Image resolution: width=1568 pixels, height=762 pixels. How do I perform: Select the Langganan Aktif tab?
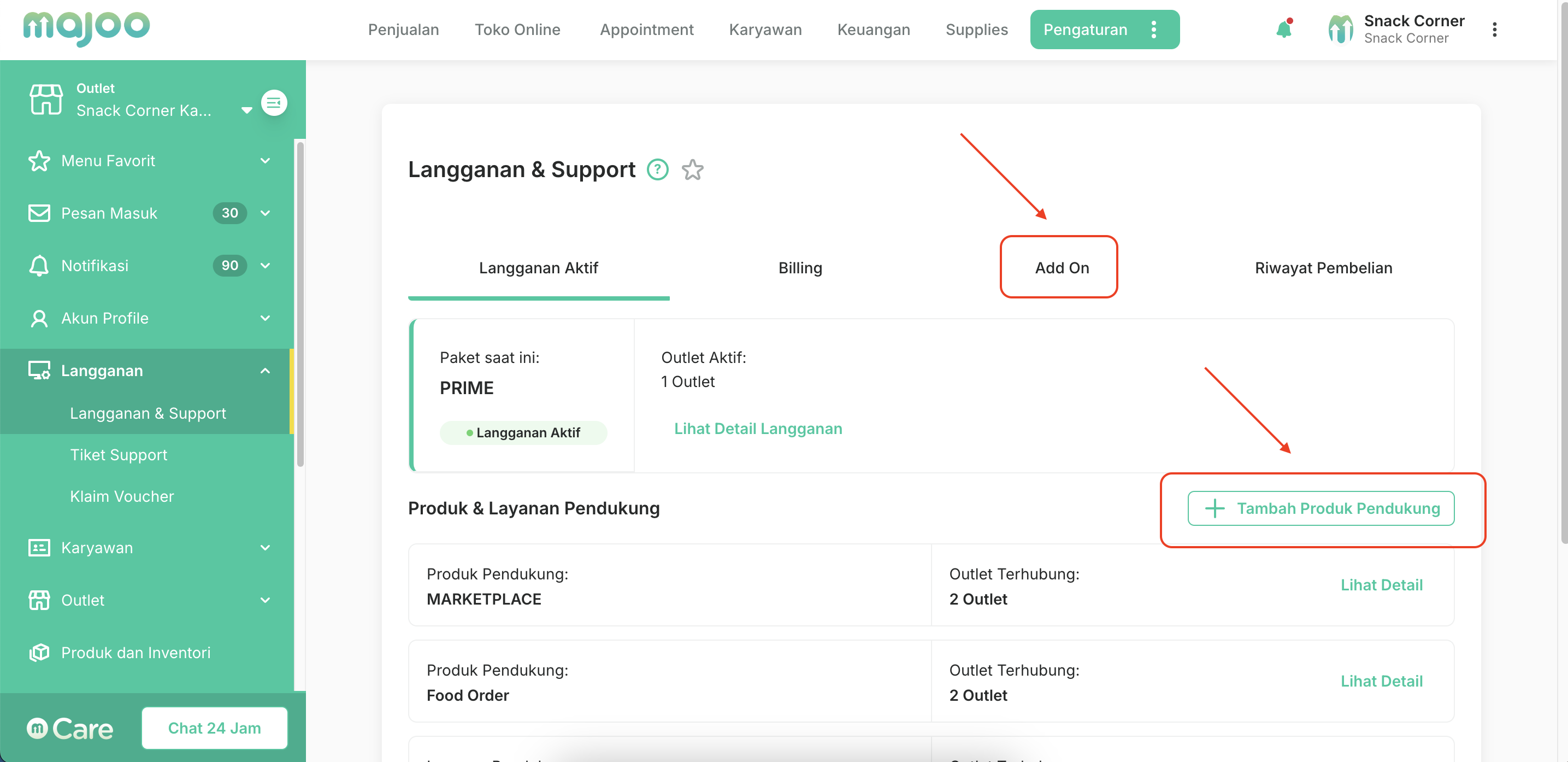538,268
